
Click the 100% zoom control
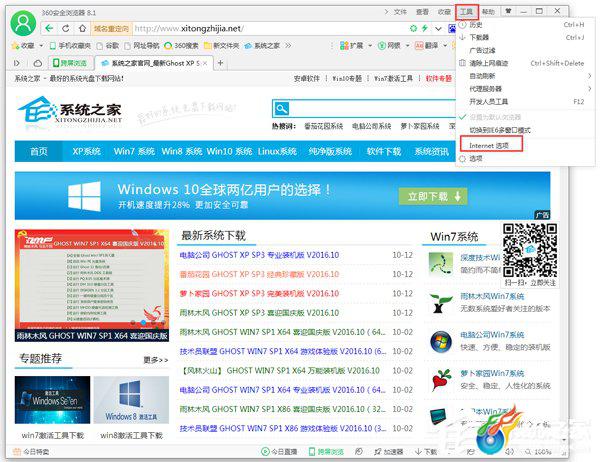(x=539, y=452)
